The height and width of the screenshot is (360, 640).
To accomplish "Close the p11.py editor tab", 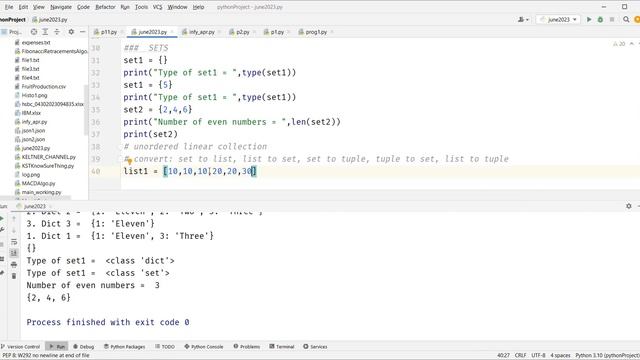I will (x=122, y=32).
